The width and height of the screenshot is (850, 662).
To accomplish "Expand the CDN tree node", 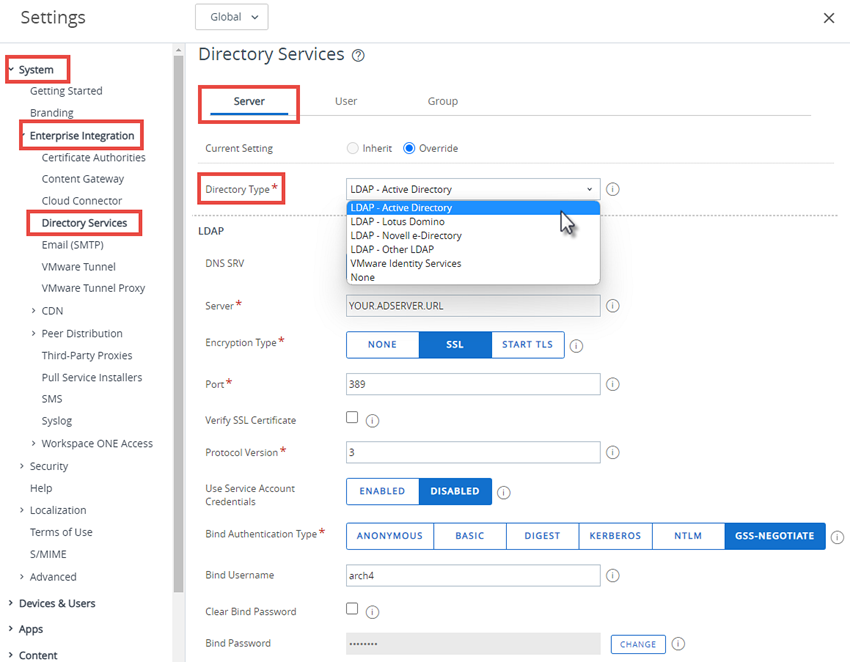I will pos(34,311).
